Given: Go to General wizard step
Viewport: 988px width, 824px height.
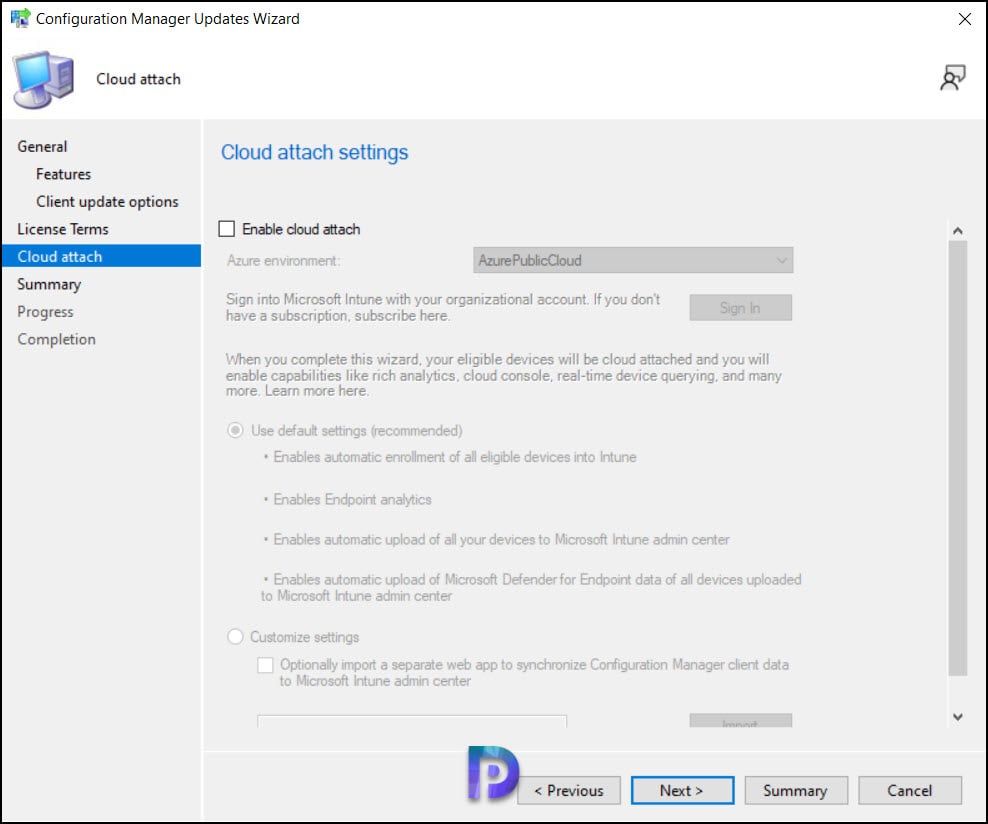Looking at the screenshot, I should (x=42, y=146).
